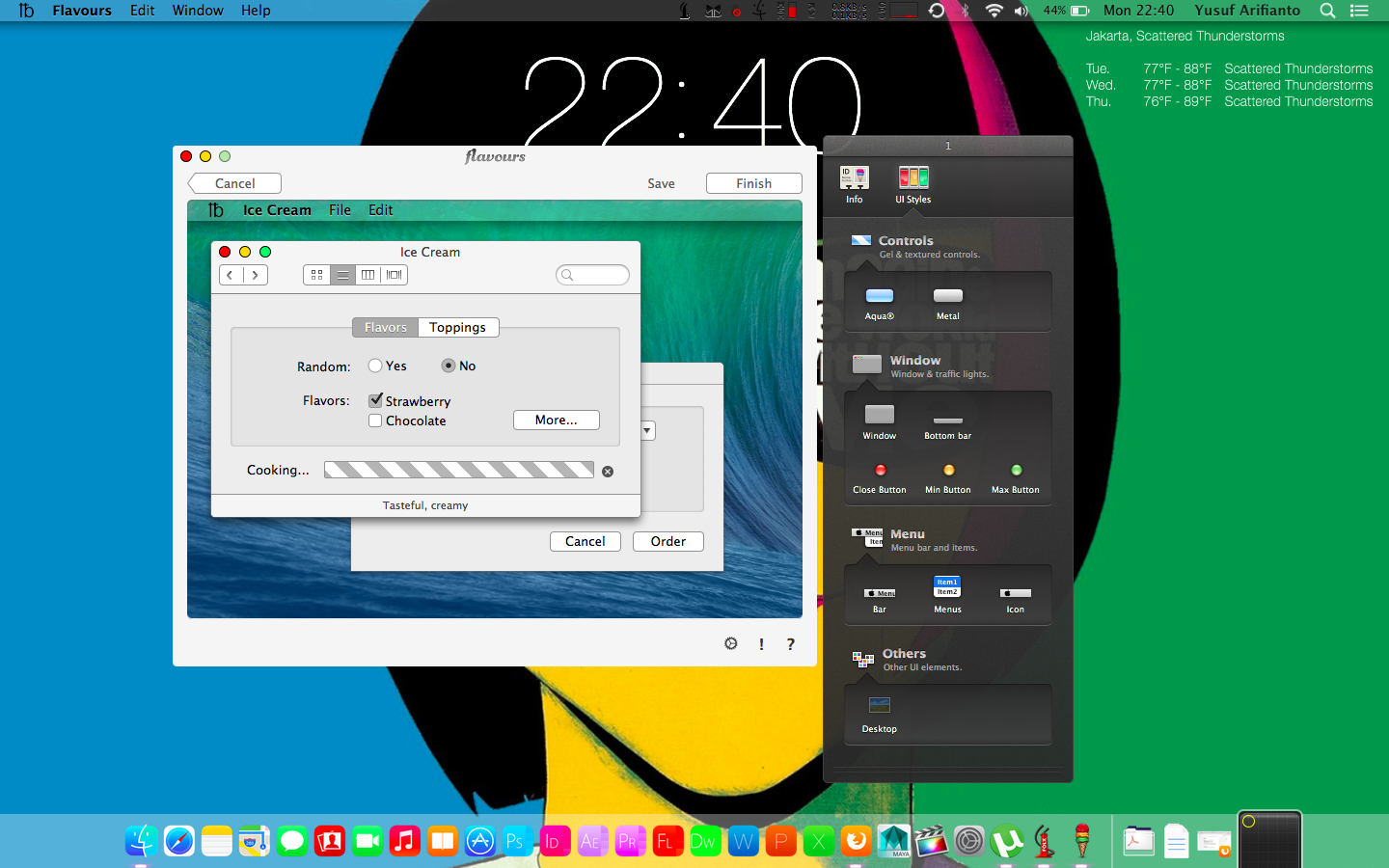Switch preview to list view

click(x=342, y=275)
